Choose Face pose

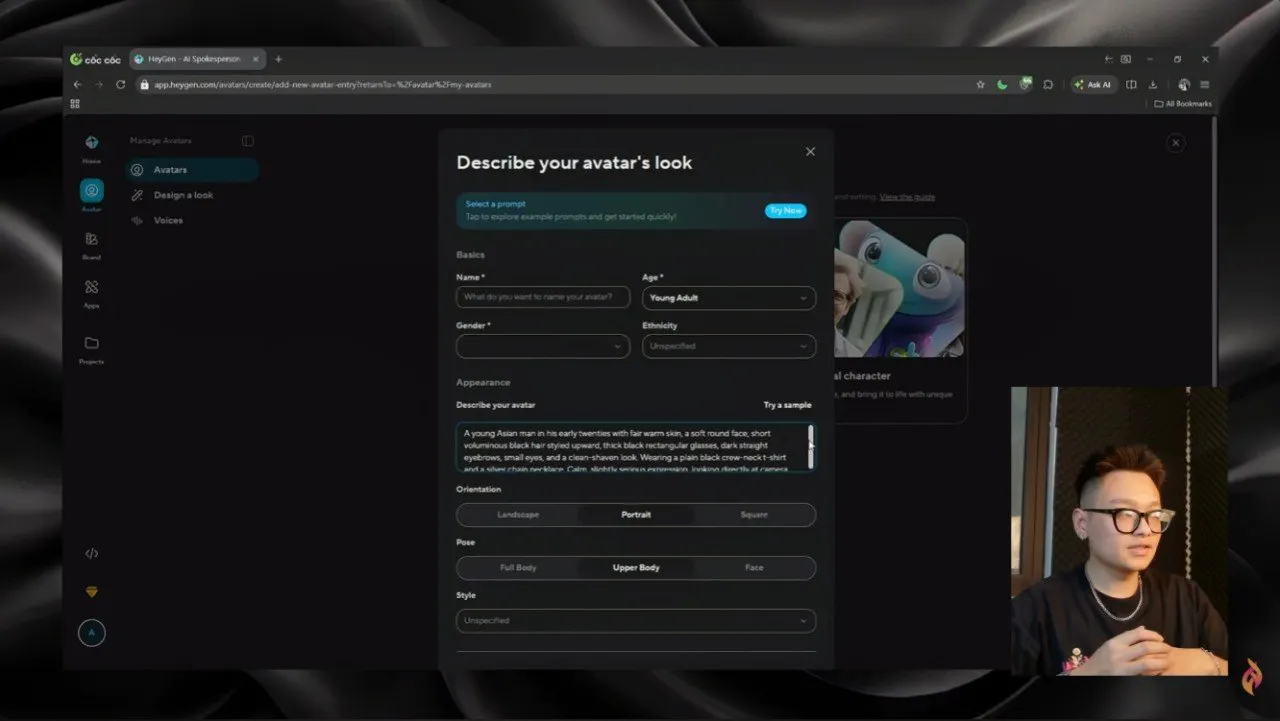pyautogui.click(x=754, y=567)
